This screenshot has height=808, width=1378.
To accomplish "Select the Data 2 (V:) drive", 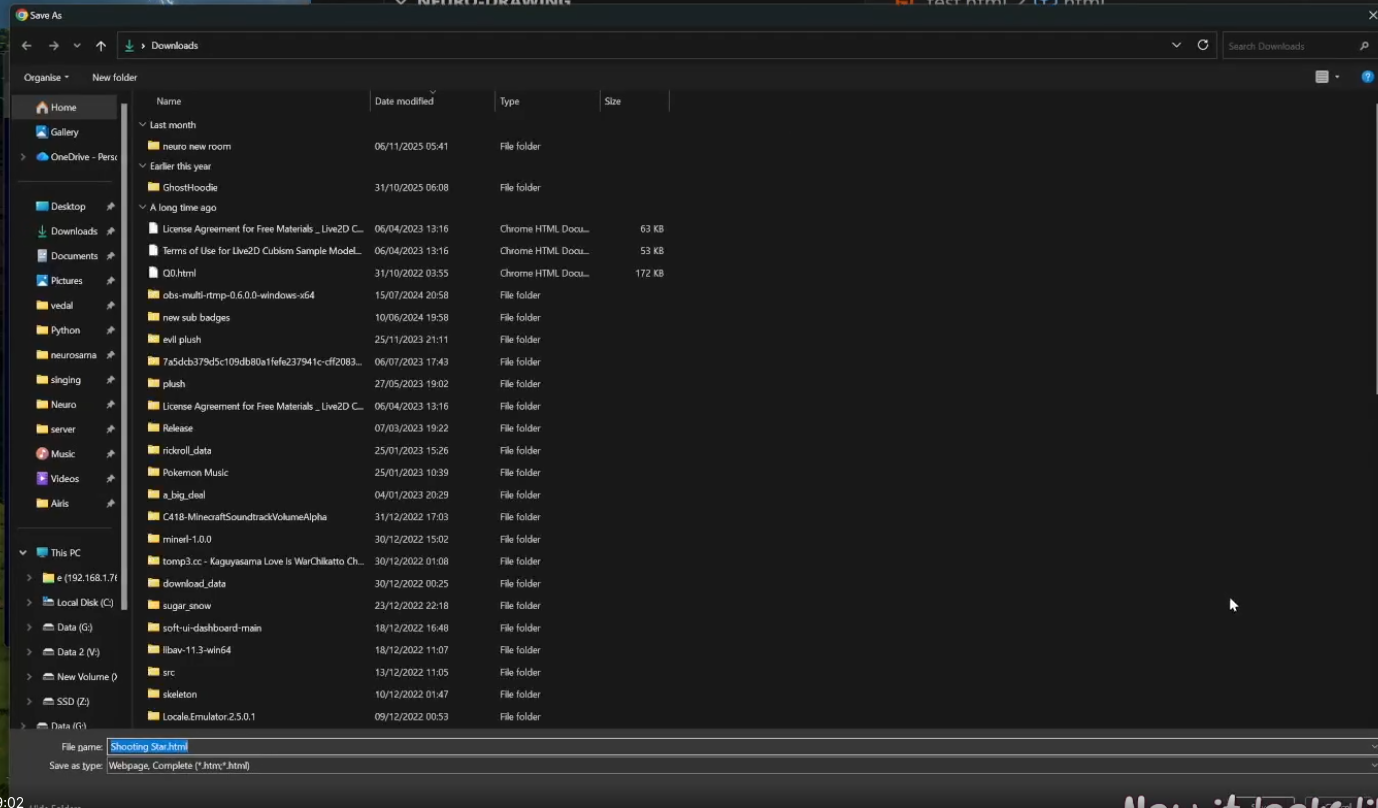I will click(78, 652).
